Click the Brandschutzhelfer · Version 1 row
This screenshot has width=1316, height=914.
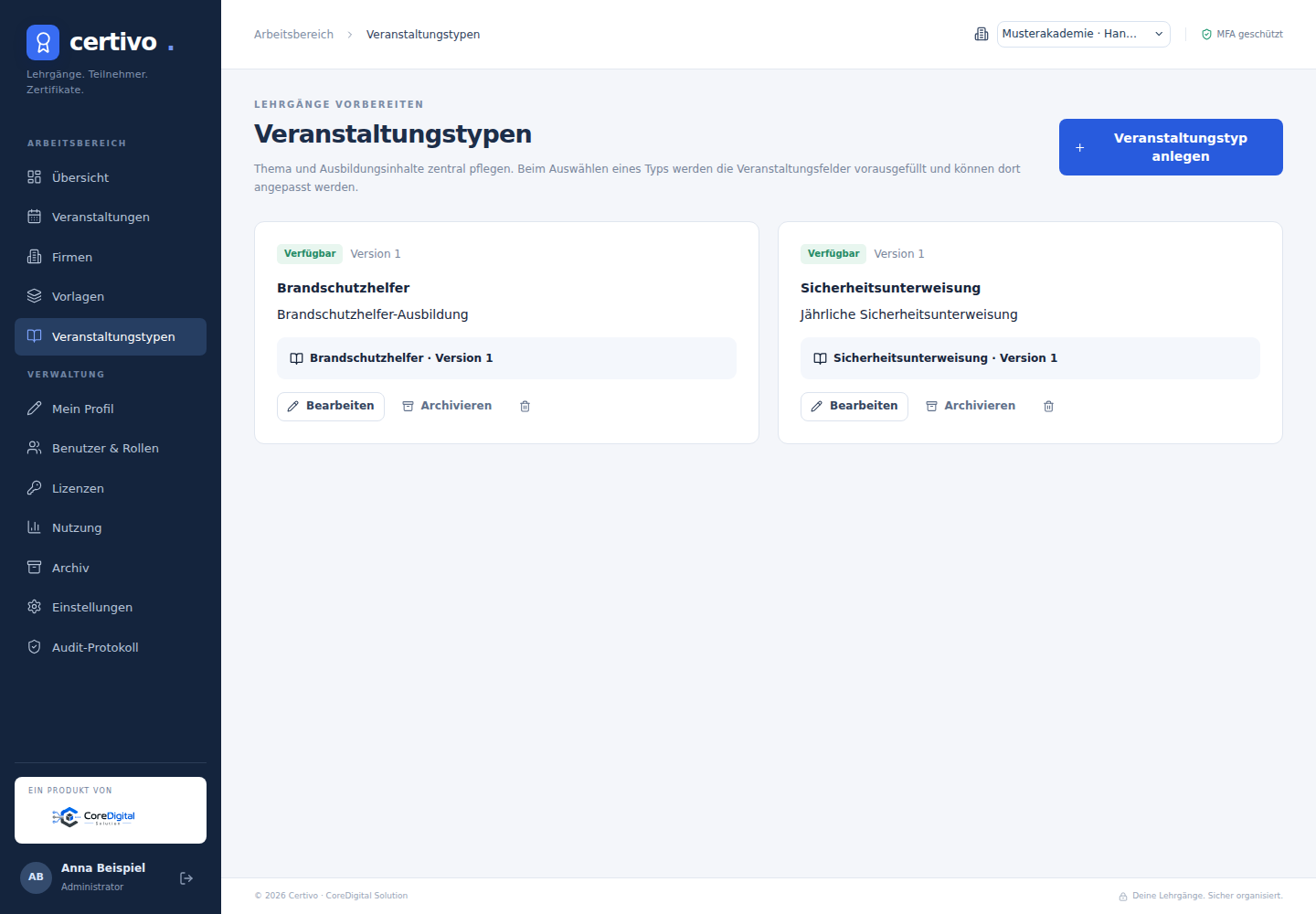click(x=506, y=358)
